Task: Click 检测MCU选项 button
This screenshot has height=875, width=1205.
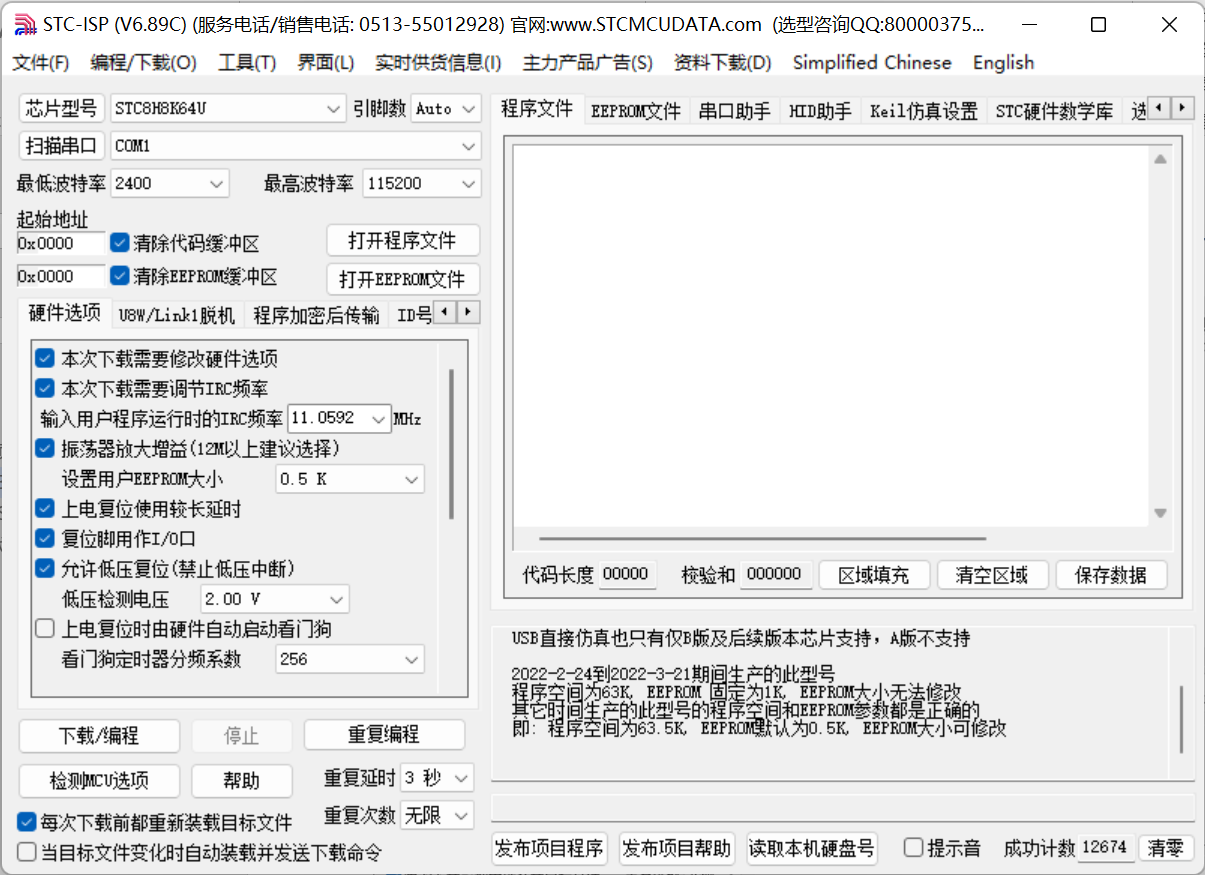Action: pyautogui.click(x=99, y=781)
